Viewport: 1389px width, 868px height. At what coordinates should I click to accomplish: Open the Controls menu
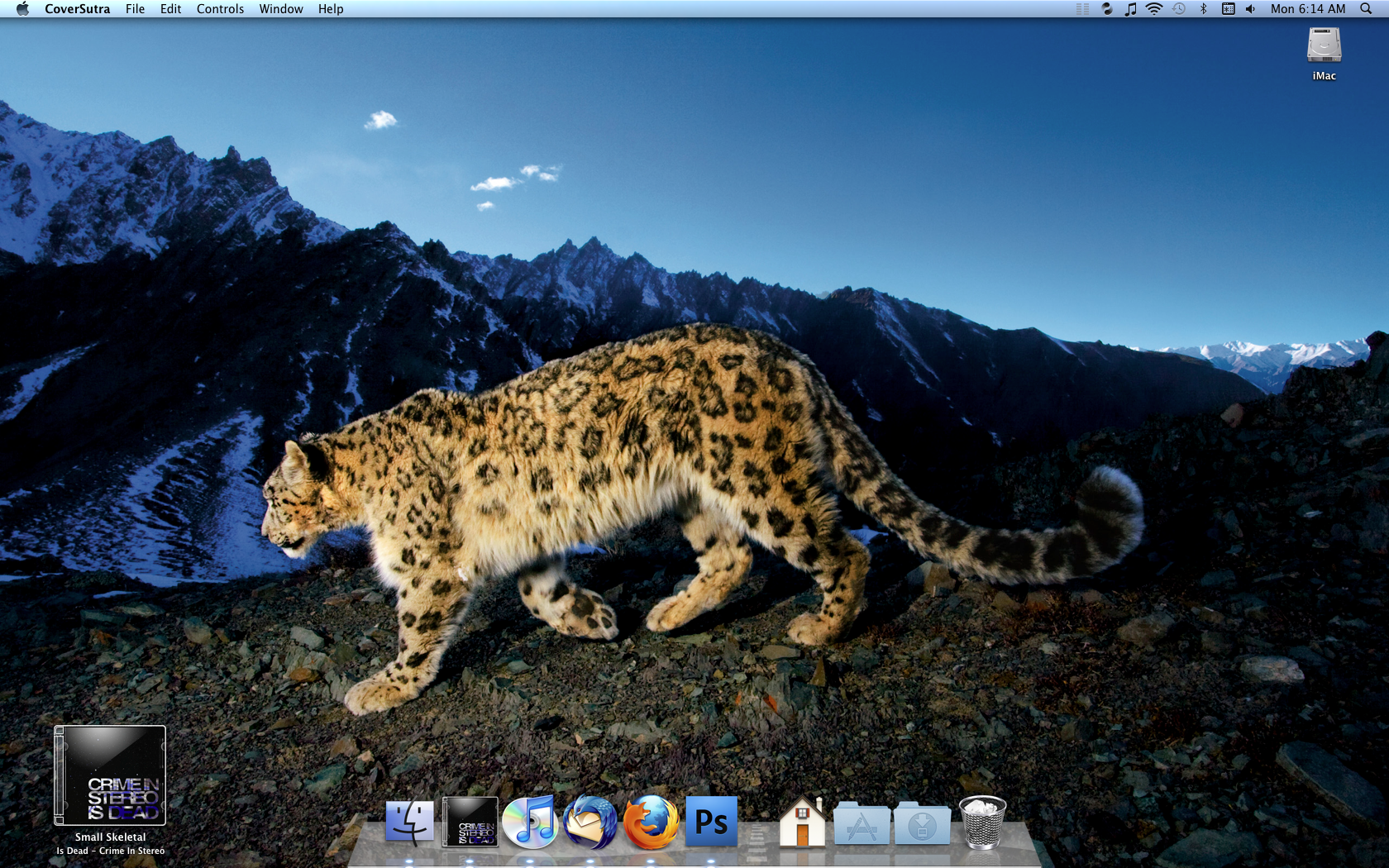tap(220, 9)
